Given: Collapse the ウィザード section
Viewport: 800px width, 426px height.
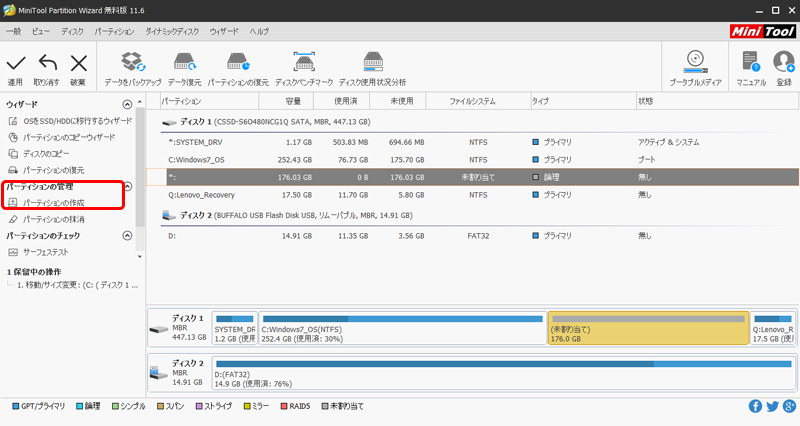Looking at the screenshot, I should point(127,105).
